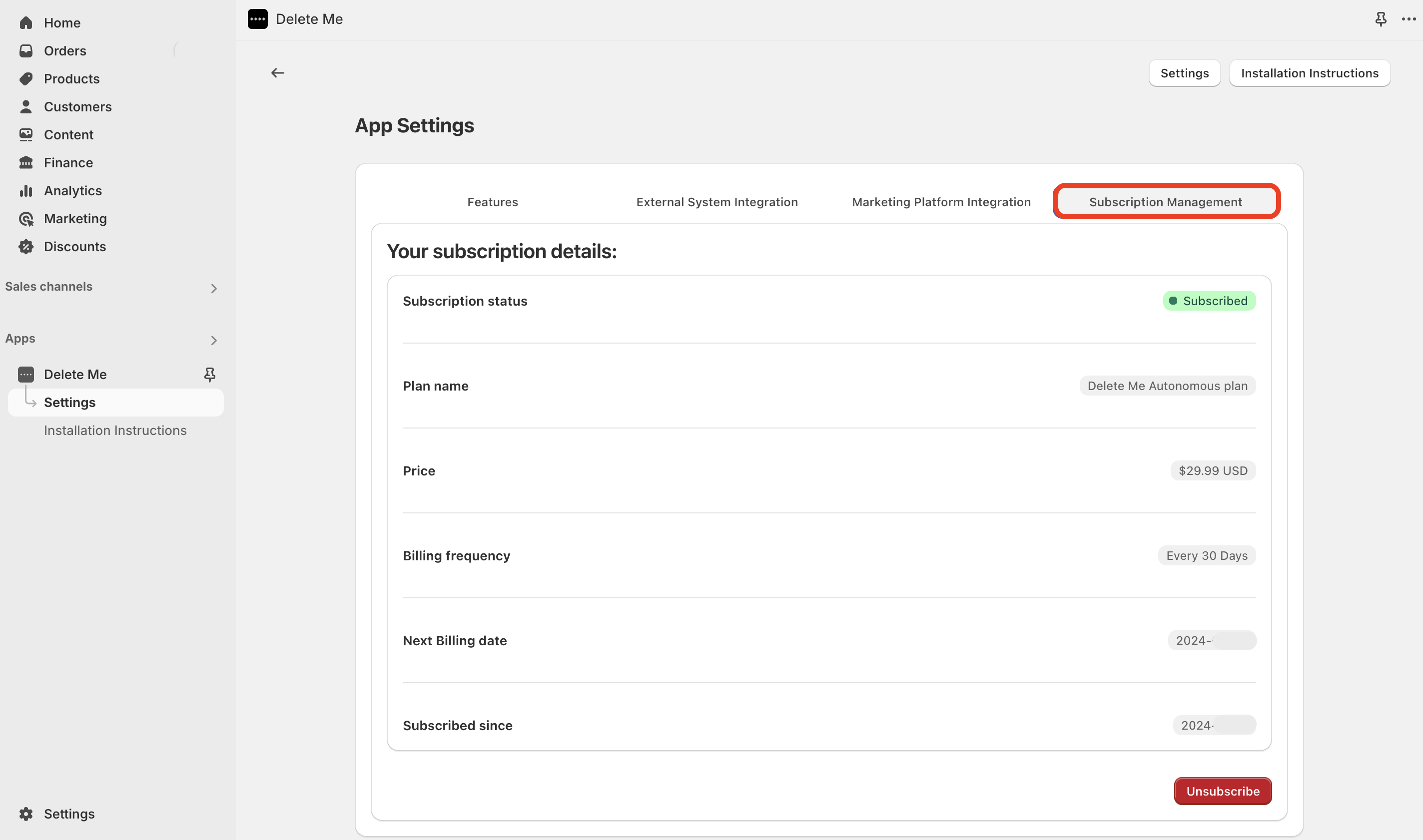Open the Home sidebar icon
This screenshot has width=1423, height=840.
point(25,22)
